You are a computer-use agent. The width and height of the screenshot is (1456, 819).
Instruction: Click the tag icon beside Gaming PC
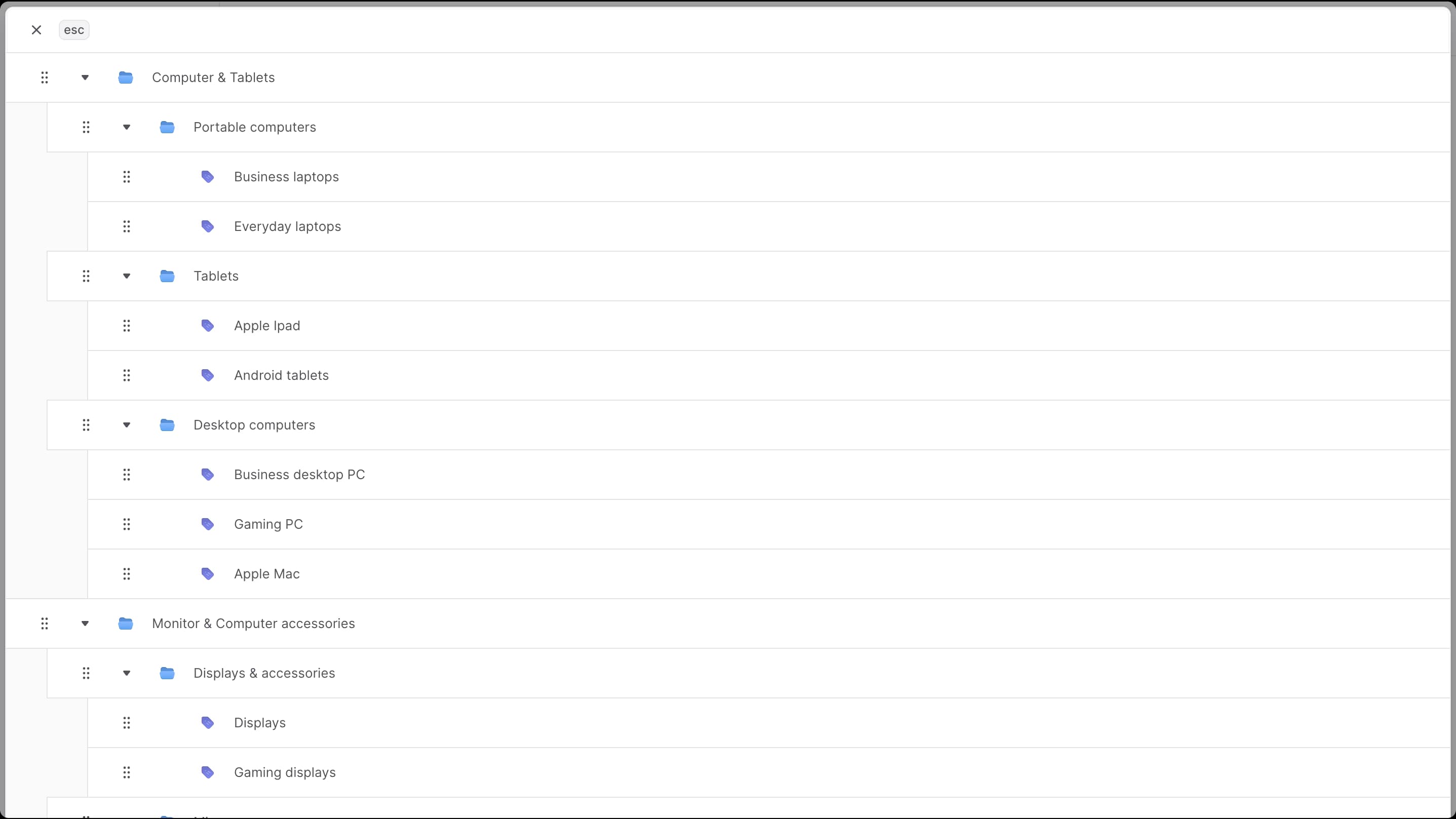pyautogui.click(x=208, y=524)
